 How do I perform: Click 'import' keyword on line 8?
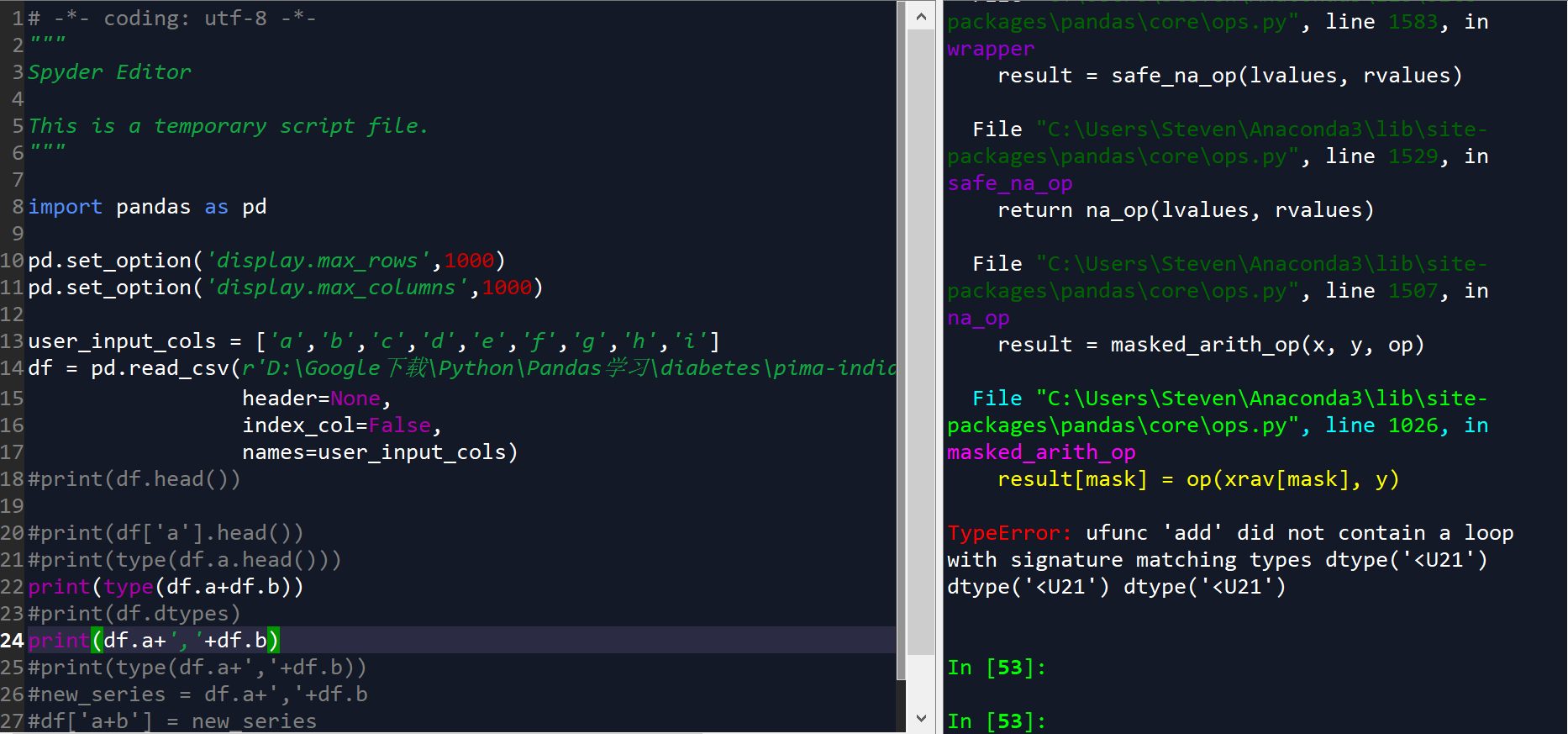click(66, 207)
